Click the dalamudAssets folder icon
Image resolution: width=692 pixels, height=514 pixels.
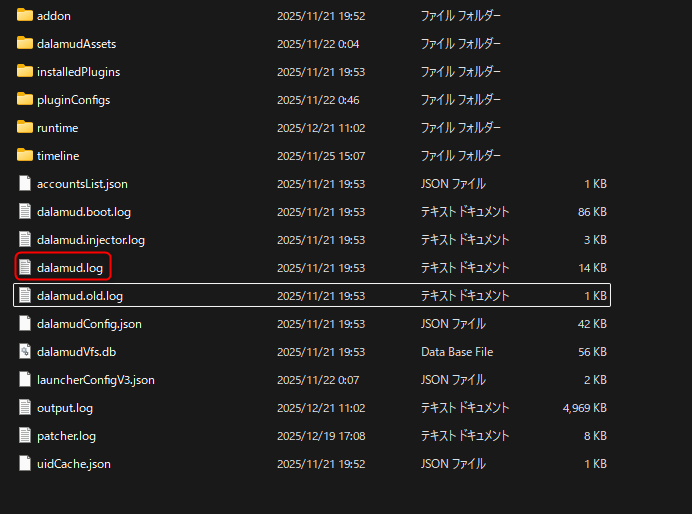point(25,44)
